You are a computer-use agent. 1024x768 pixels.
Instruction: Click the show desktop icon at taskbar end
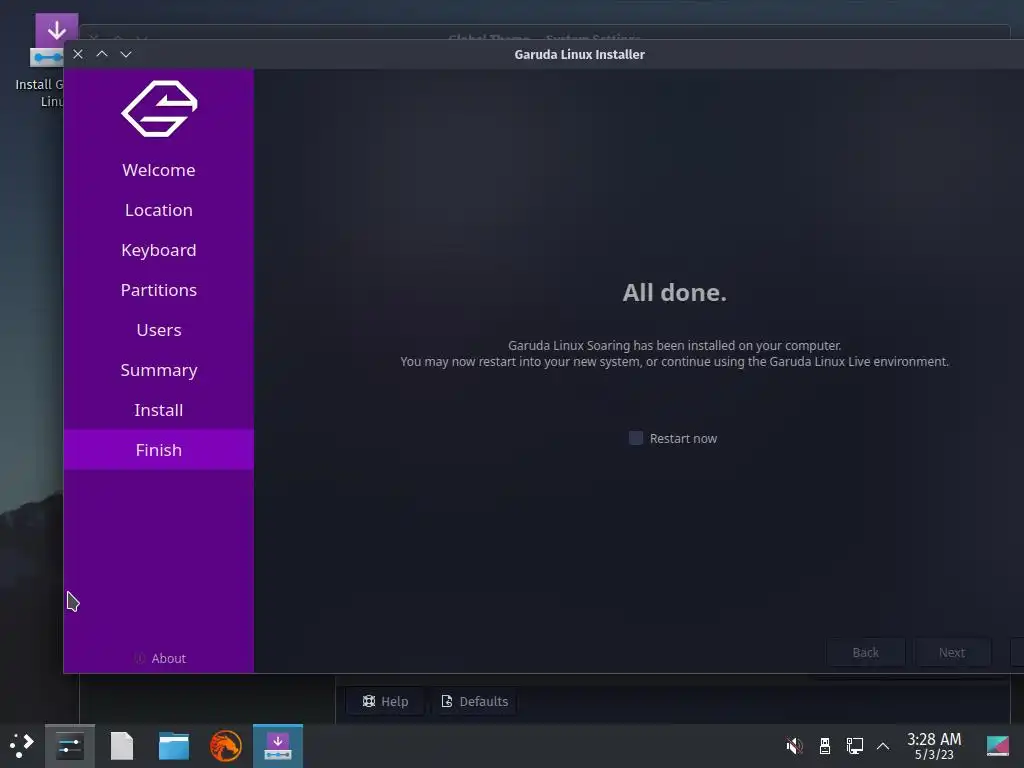[997, 746]
